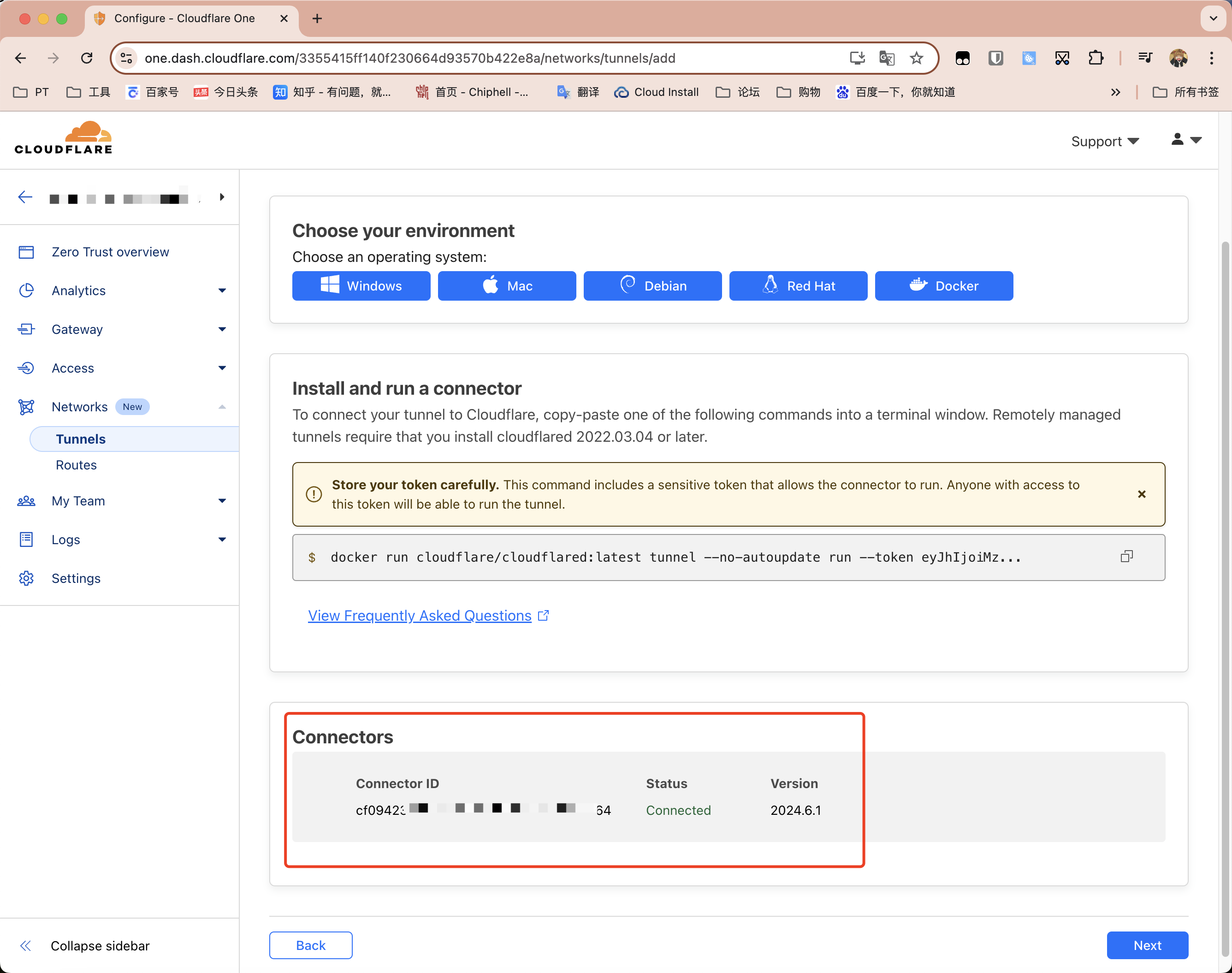Open the 论坛 bookmarks folder

tap(738, 92)
